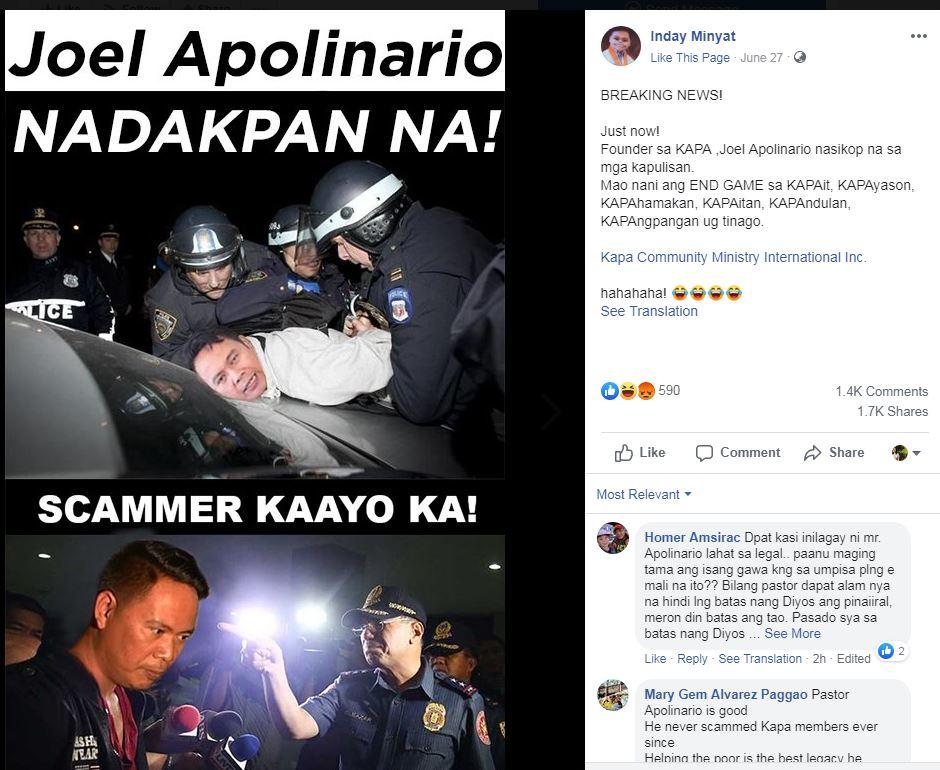Click the public globe privacy icon
Screen dimensions: 940x770
[x=800, y=58]
